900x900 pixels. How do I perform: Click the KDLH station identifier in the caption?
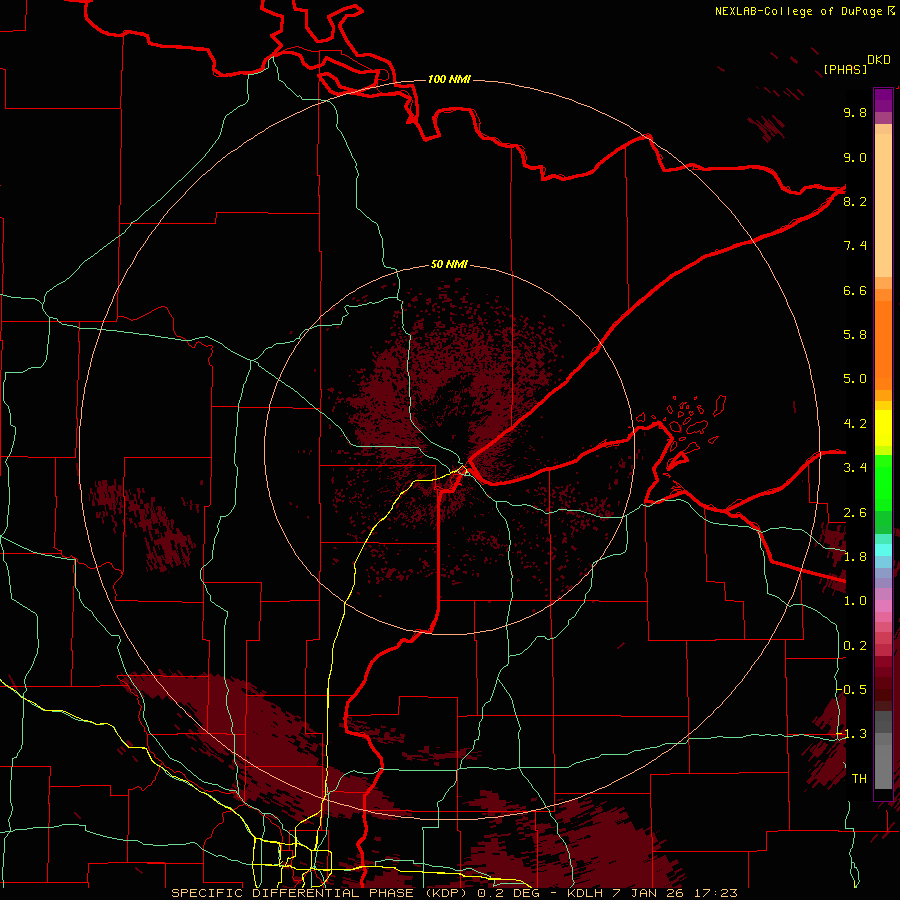point(585,893)
